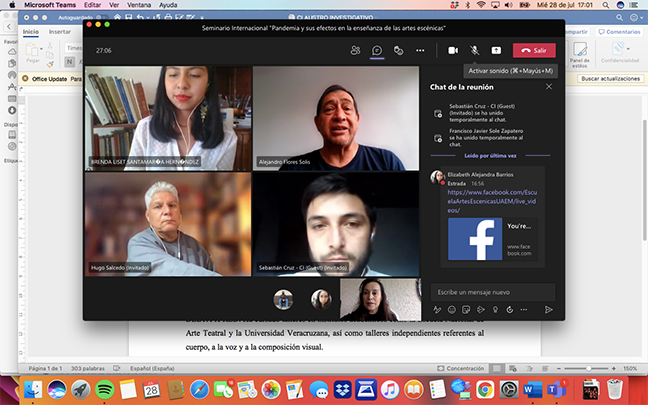The height and width of the screenshot is (405, 648).
Task: Open the Facebook live videos link
Action: (492, 201)
